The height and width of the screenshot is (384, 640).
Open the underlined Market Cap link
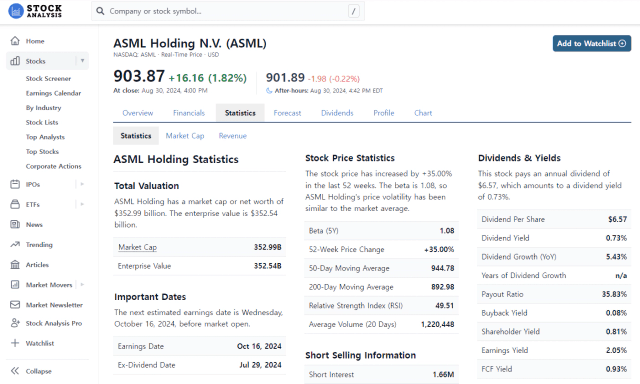[138, 247]
